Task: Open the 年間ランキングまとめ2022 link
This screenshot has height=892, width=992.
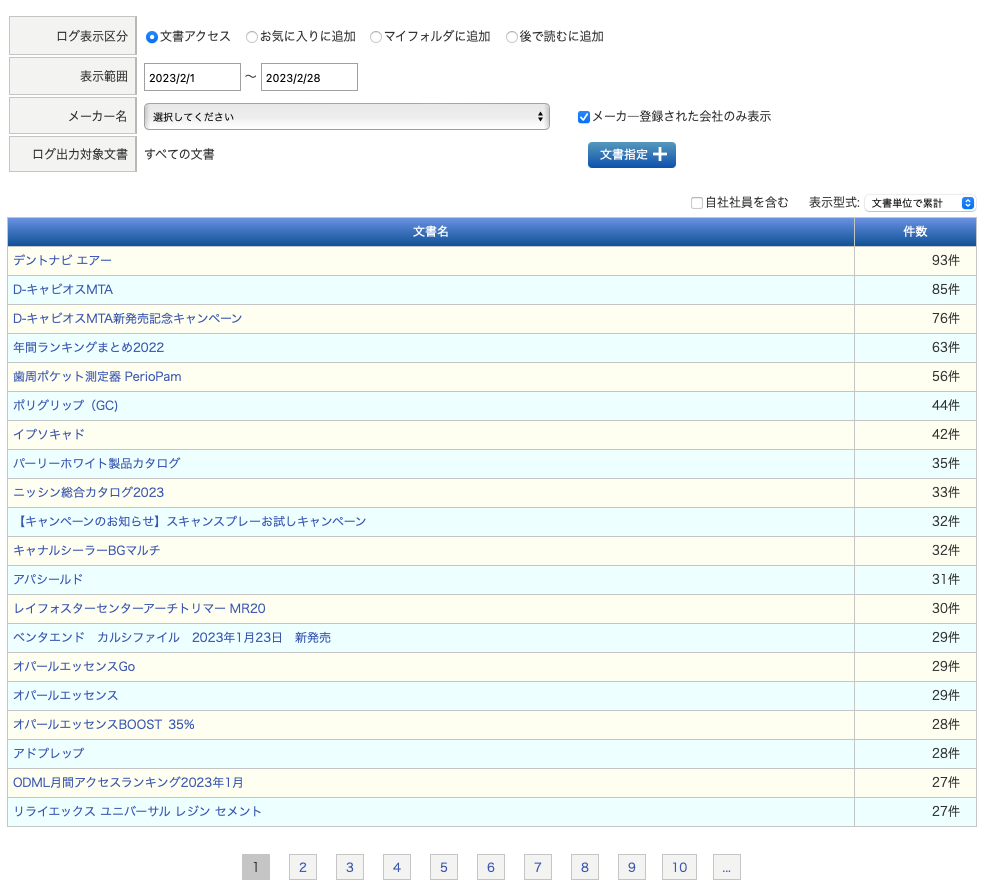Action: pyautogui.click(x=89, y=348)
